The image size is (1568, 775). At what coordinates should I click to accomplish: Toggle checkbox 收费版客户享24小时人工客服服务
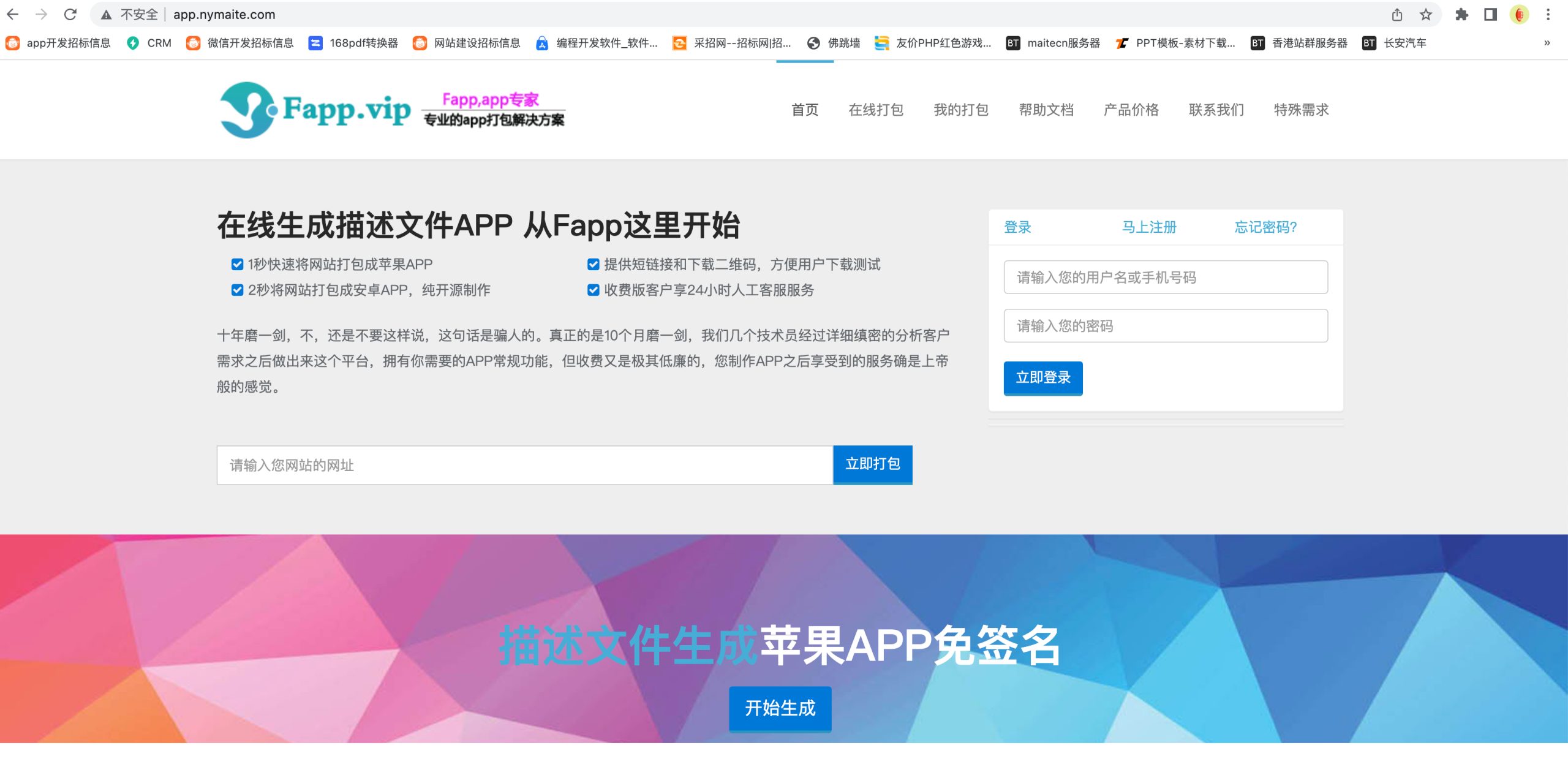click(x=593, y=290)
